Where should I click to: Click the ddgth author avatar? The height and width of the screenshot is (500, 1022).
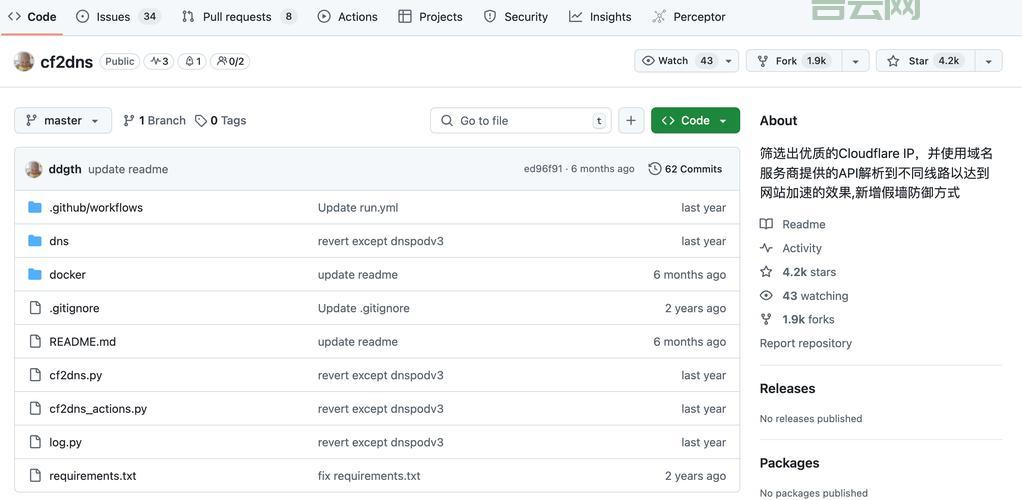pyautogui.click(x=33, y=169)
